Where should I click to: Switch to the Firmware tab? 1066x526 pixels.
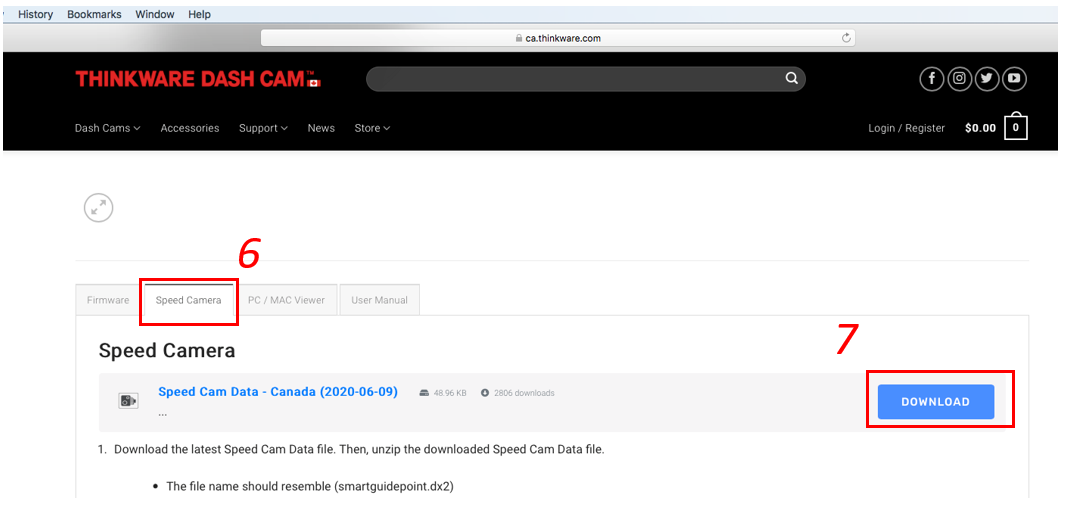coord(108,300)
